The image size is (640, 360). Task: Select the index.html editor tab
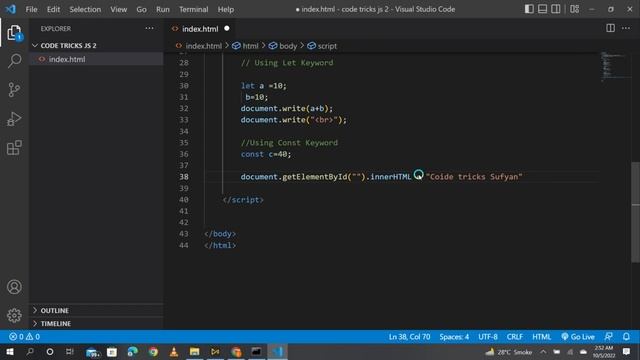click(200, 29)
